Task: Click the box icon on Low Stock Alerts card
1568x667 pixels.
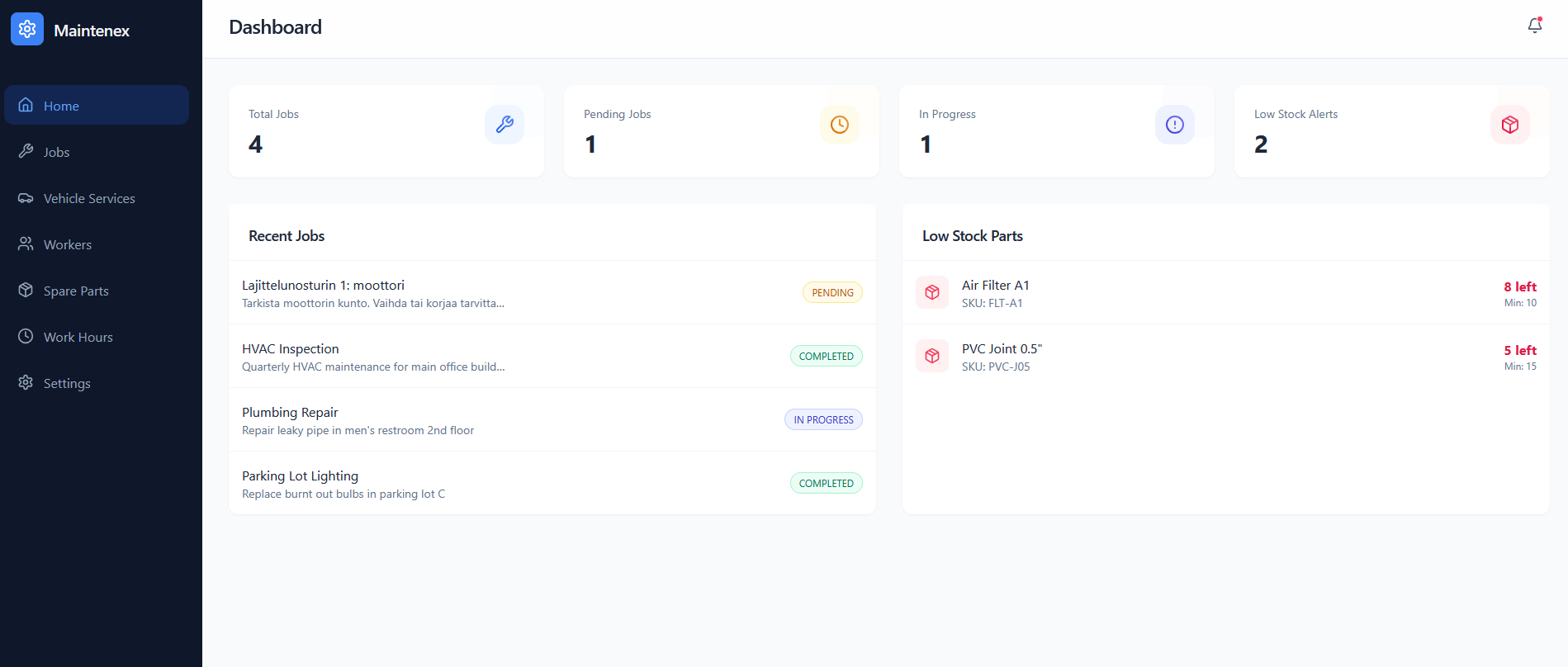Action: [1509, 125]
